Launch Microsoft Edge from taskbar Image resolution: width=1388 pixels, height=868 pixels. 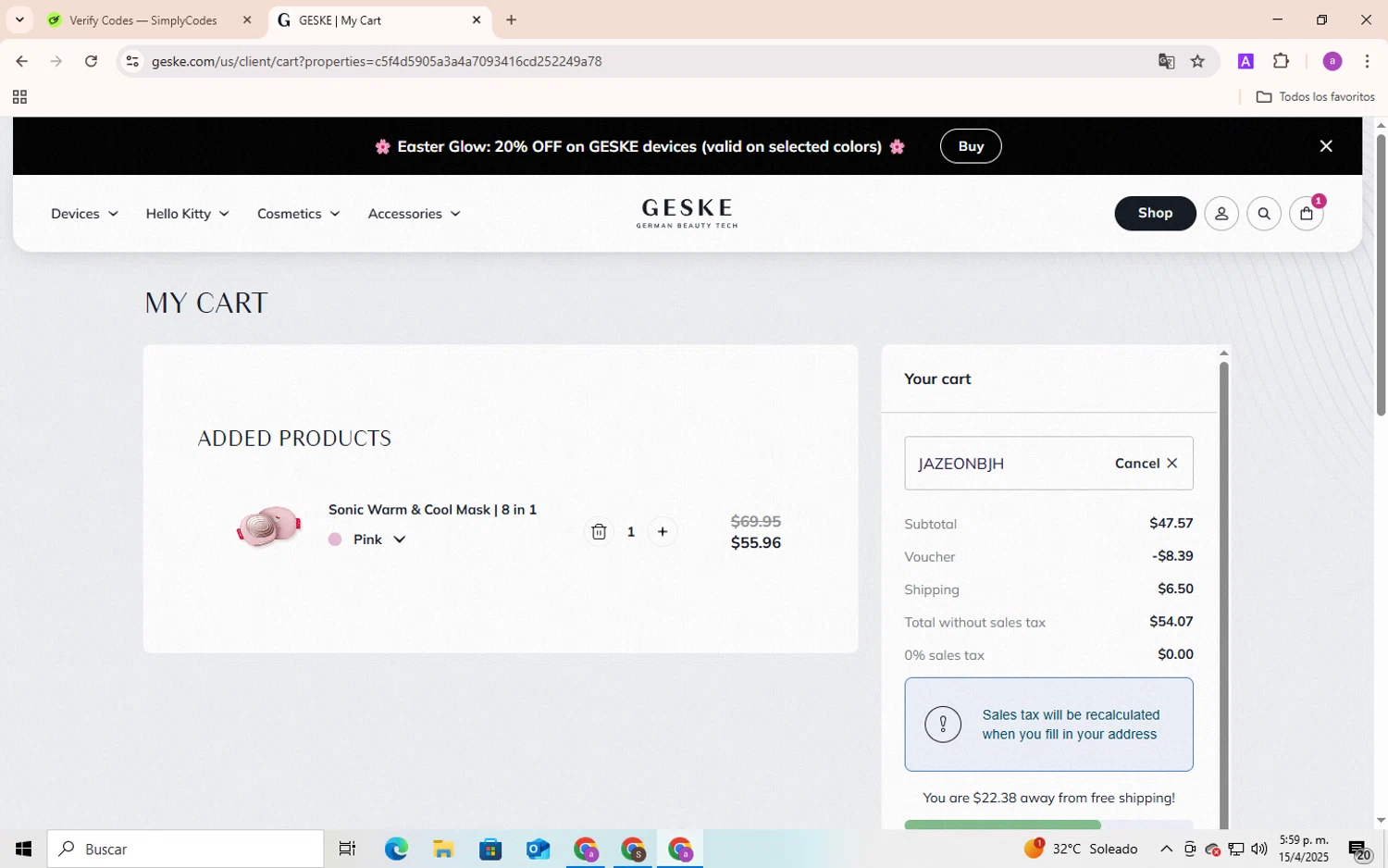[396, 849]
